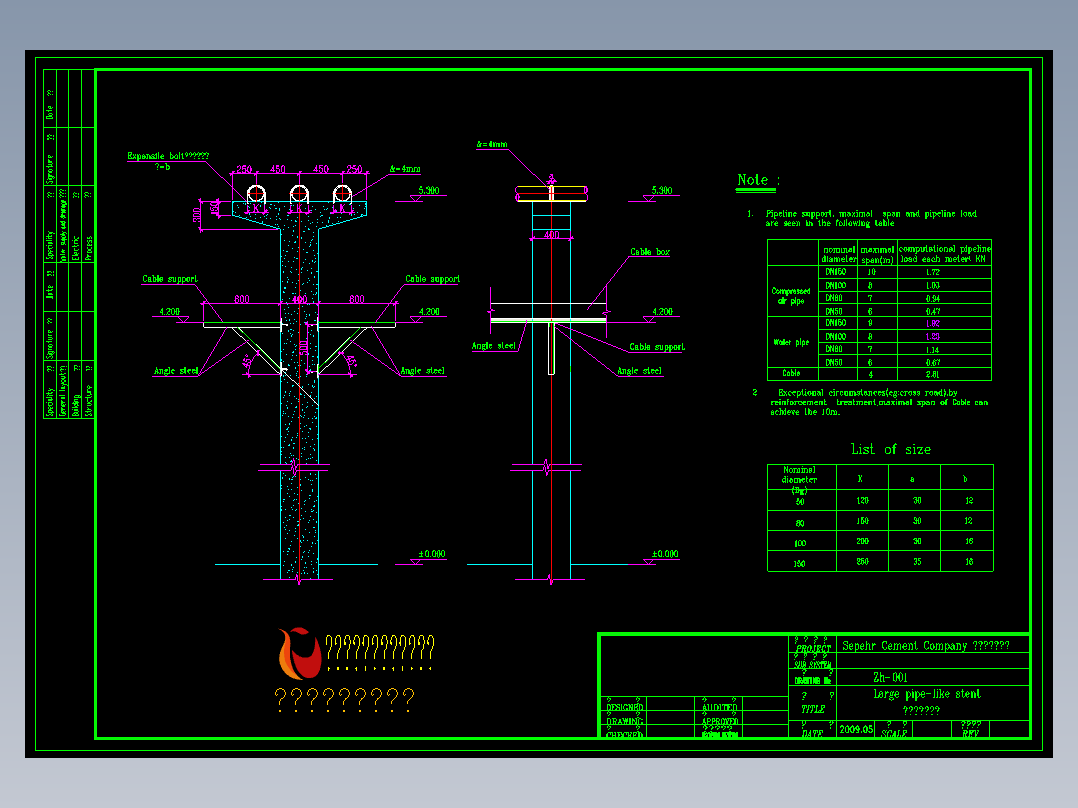1078x808 pixels.
Task: Click the 5.300 elevation marker beside the front view
Action: [428, 190]
